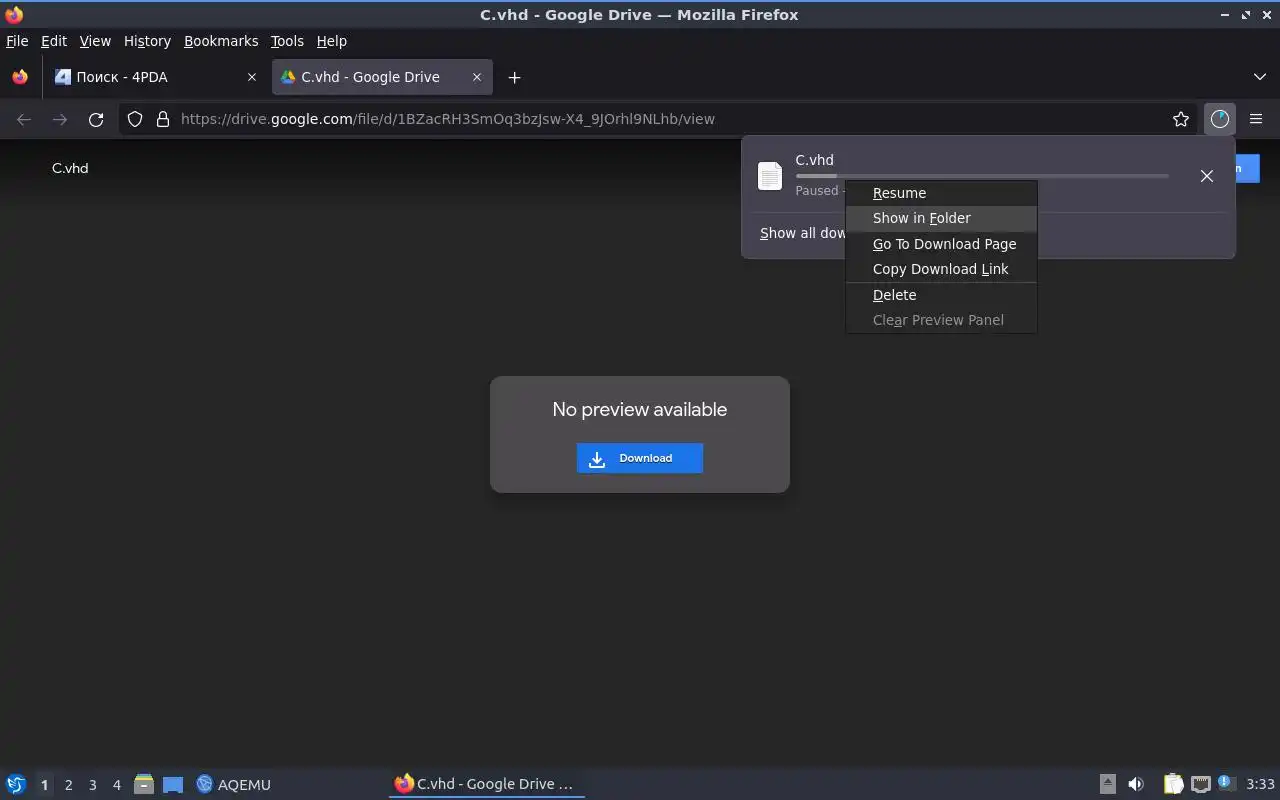1280x800 pixels.
Task: Focus the C.vhd Firefox taskbar entry
Action: (486, 784)
